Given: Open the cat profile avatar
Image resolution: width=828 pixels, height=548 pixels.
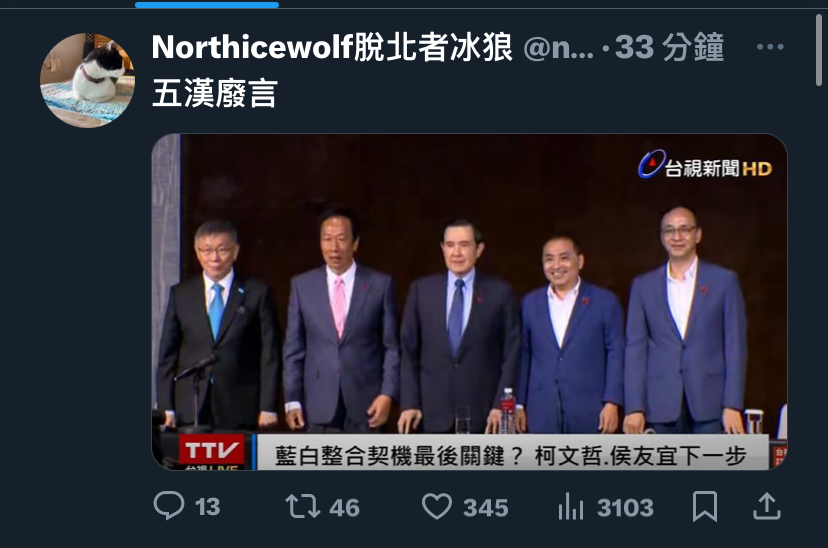Looking at the screenshot, I should 88,80.
